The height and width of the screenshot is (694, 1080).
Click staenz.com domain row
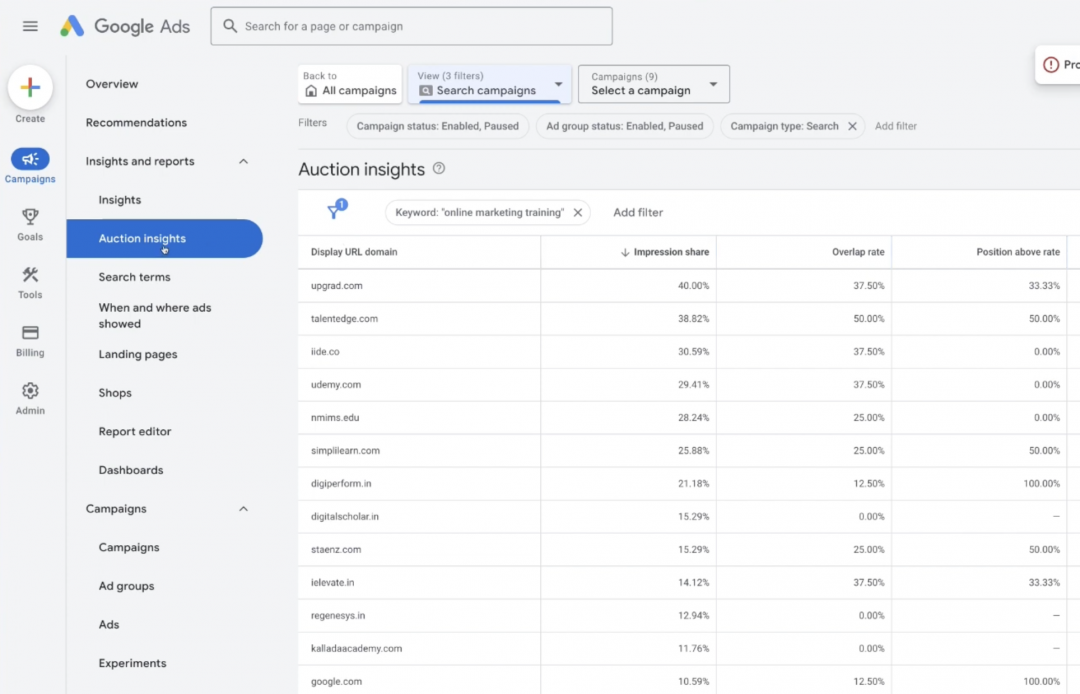click(x=335, y=549)
